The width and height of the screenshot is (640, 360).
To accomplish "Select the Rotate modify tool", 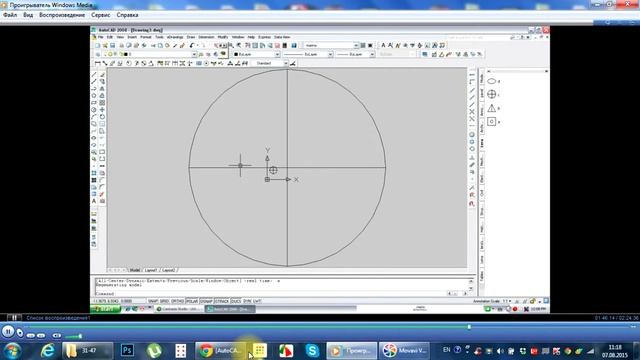I will [x=102, y=117].
